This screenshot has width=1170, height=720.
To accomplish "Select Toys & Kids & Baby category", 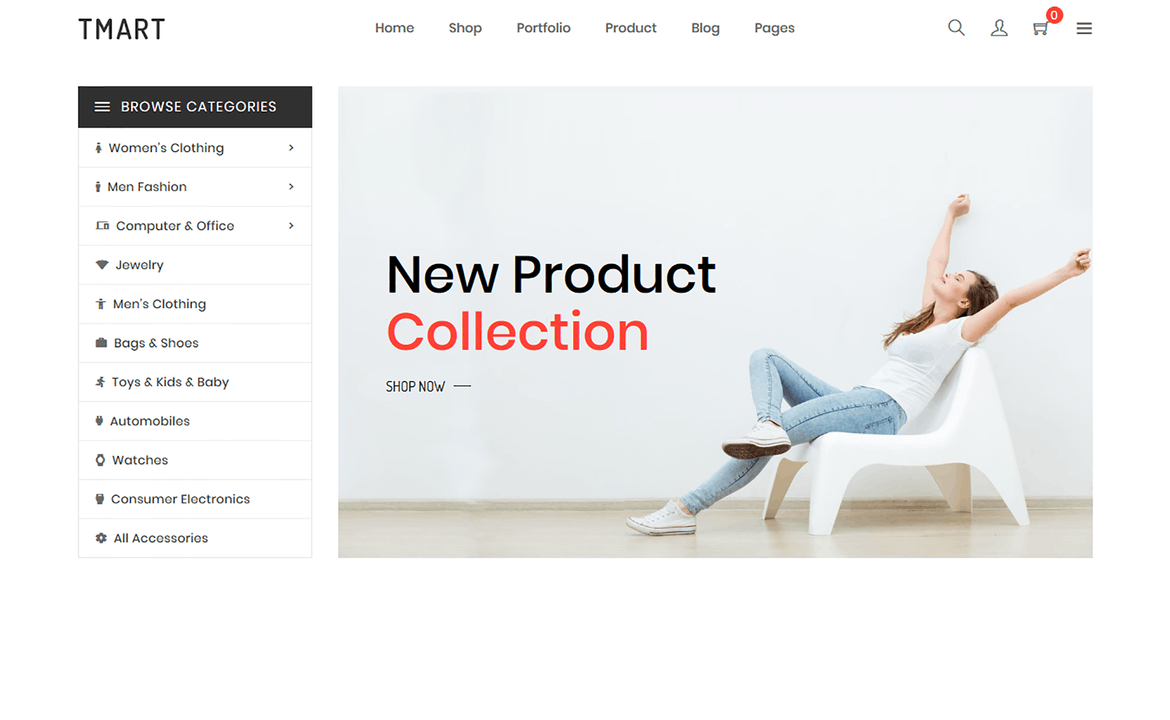I will (195, 382).
